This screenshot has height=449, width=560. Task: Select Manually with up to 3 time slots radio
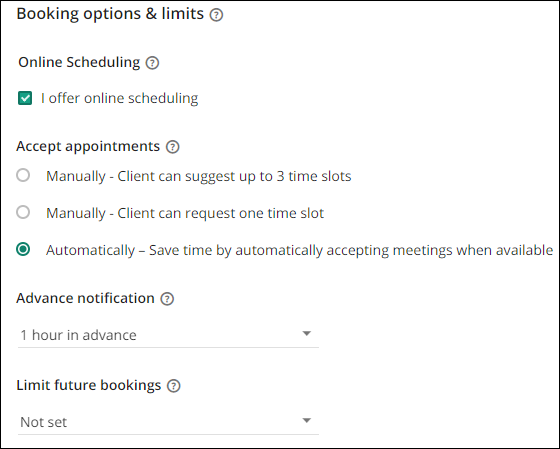tap(23, 175)
